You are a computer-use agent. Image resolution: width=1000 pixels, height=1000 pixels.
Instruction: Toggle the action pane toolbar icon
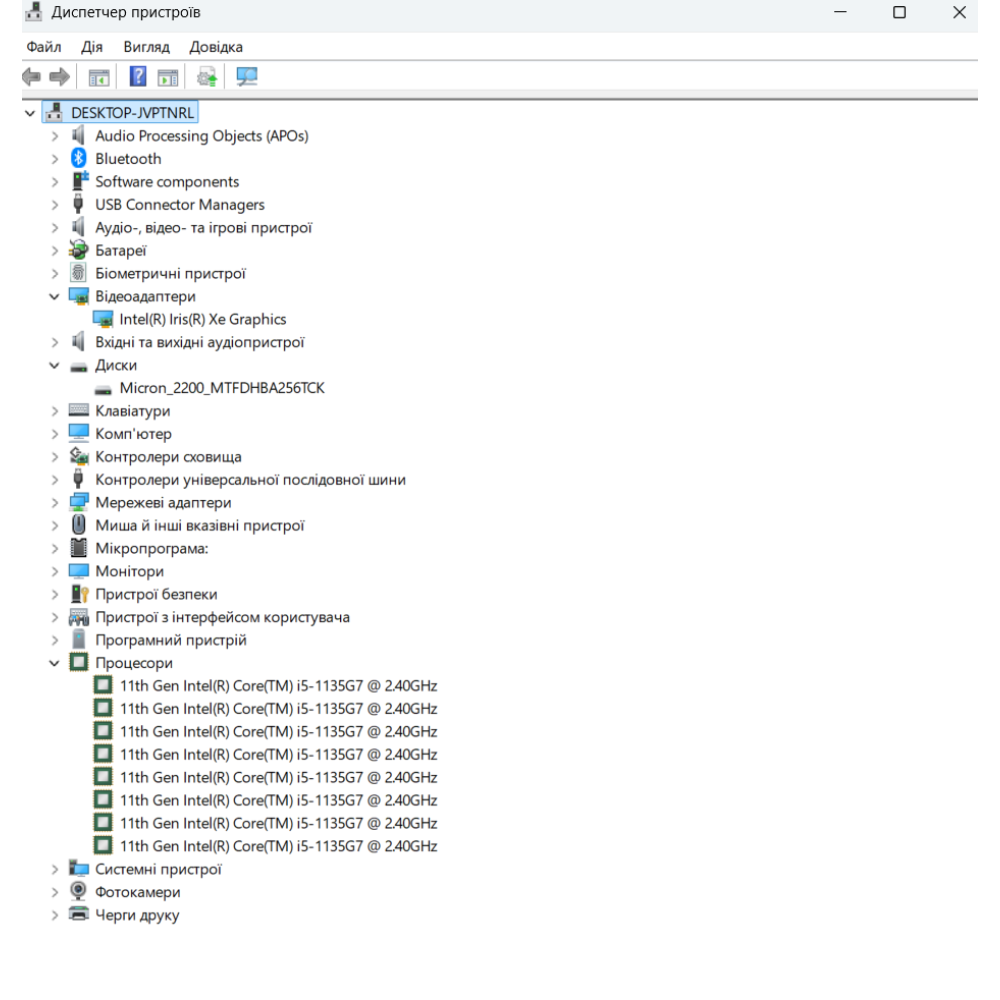[x=168, y=77]
